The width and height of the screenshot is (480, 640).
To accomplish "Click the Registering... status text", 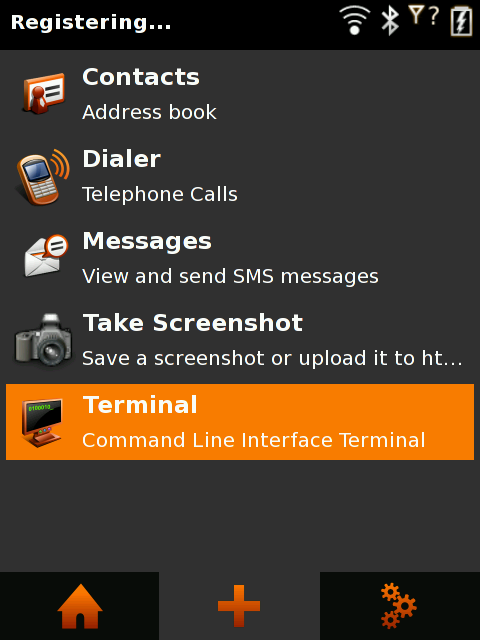I will coord(91,22).
